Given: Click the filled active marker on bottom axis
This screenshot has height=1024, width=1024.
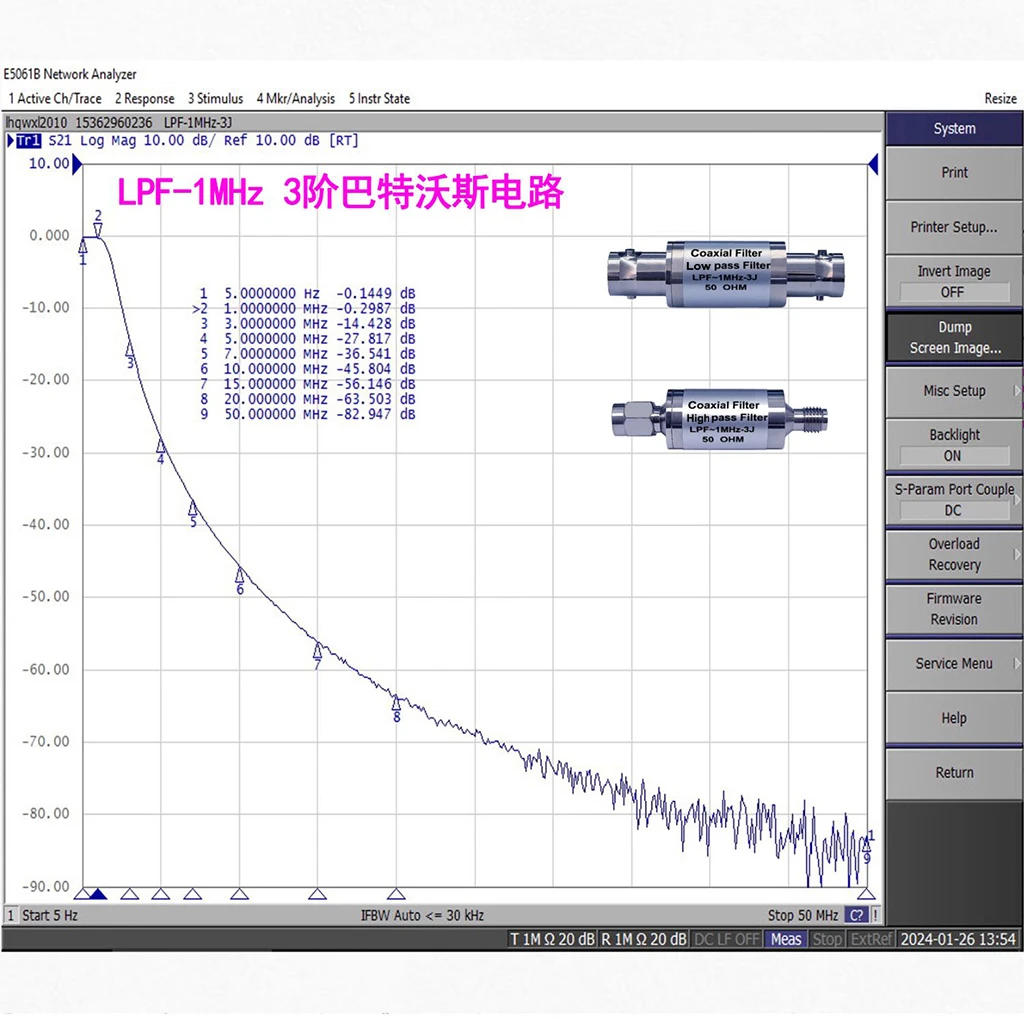Looking at the screenshot, I should click(x=98, y=894).
